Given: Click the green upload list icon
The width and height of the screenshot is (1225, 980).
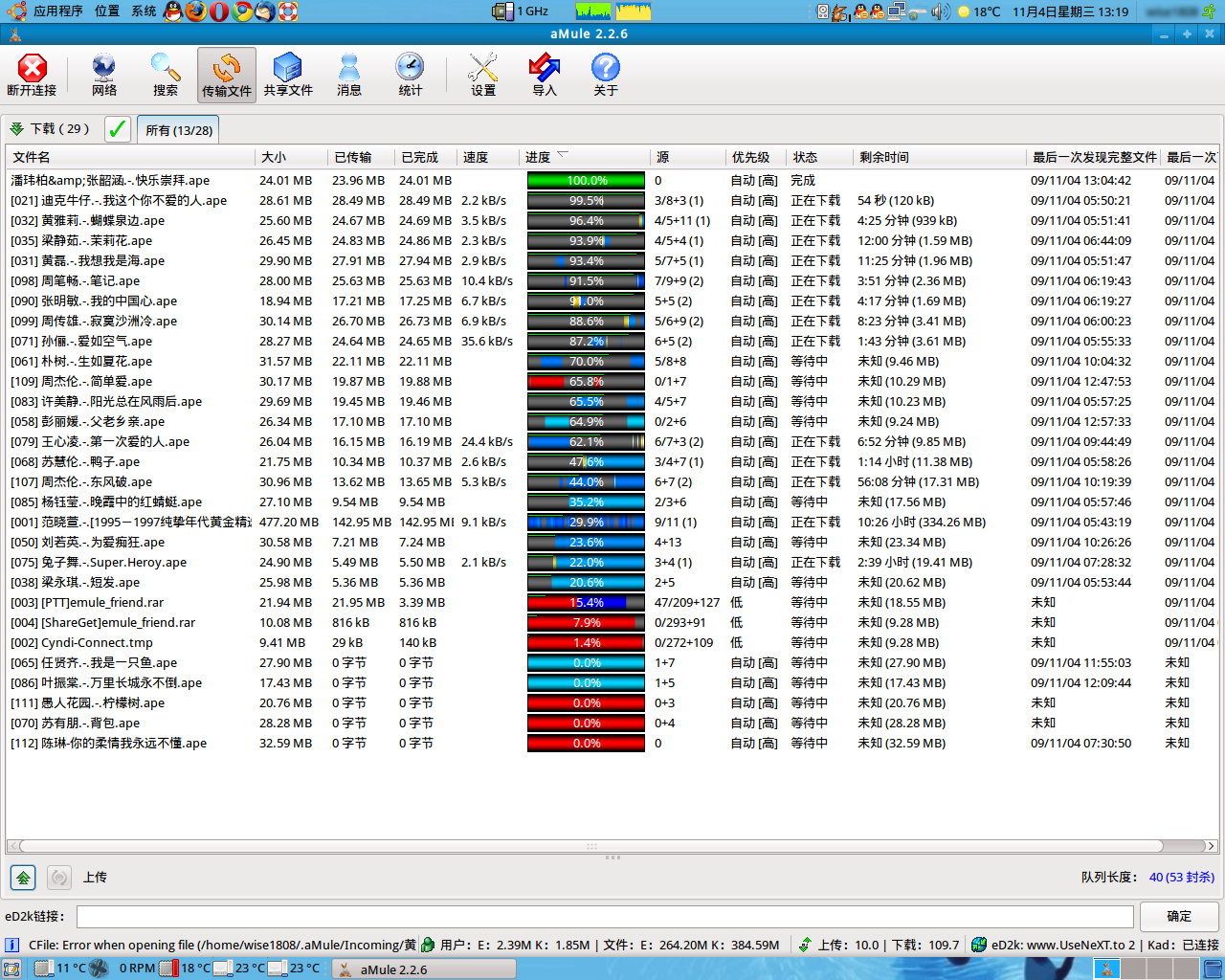Looking at the screenshot, I should [x=23, y=877].
